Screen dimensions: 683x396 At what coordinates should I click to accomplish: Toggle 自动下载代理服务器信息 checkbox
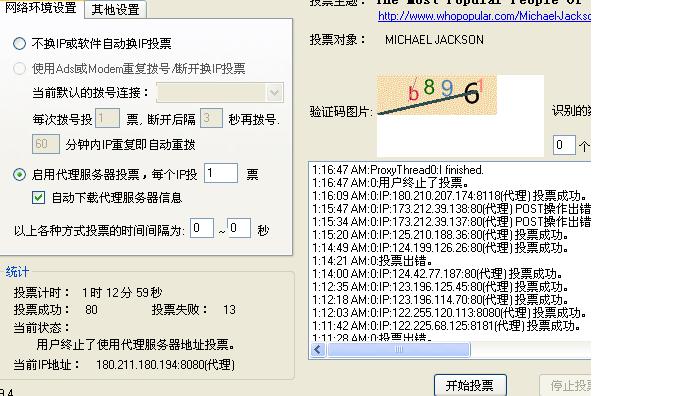[x=38, y=198]
